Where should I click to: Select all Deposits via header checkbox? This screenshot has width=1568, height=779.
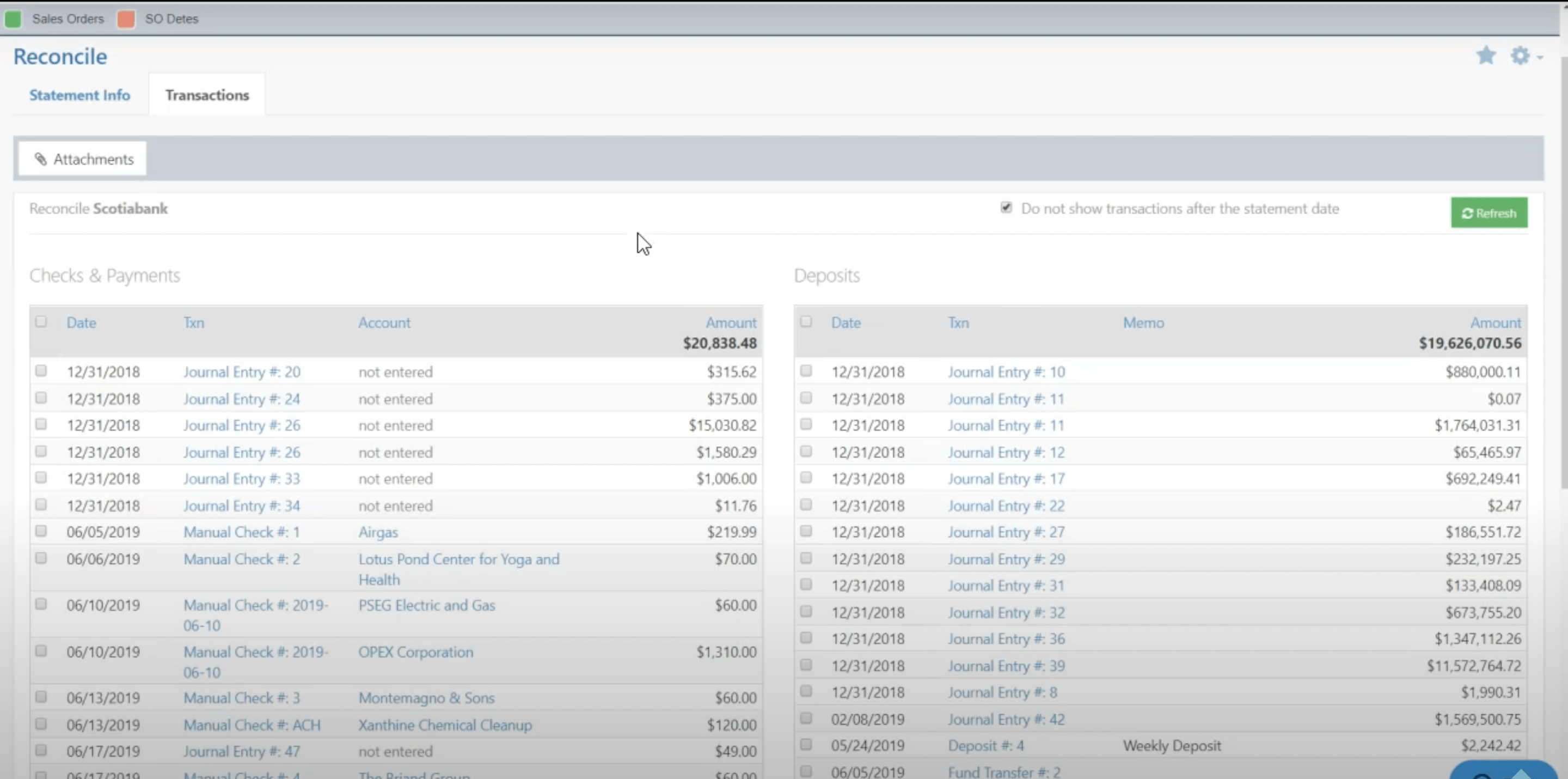806,321
